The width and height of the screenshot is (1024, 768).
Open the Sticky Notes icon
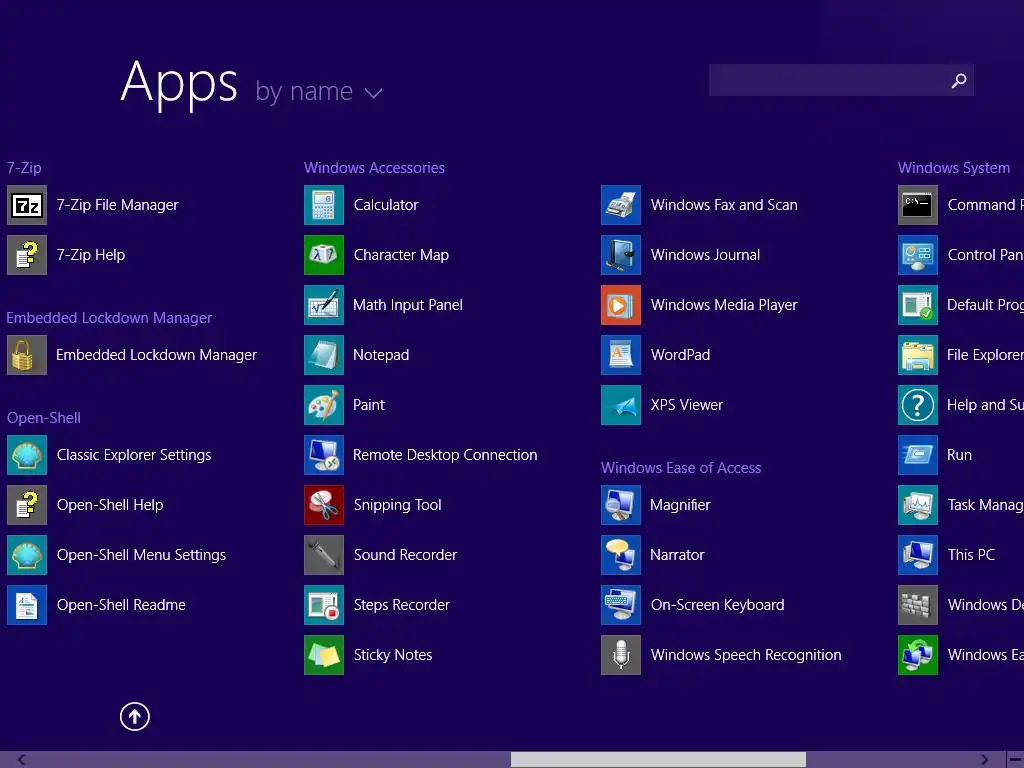tap(324, 655)
